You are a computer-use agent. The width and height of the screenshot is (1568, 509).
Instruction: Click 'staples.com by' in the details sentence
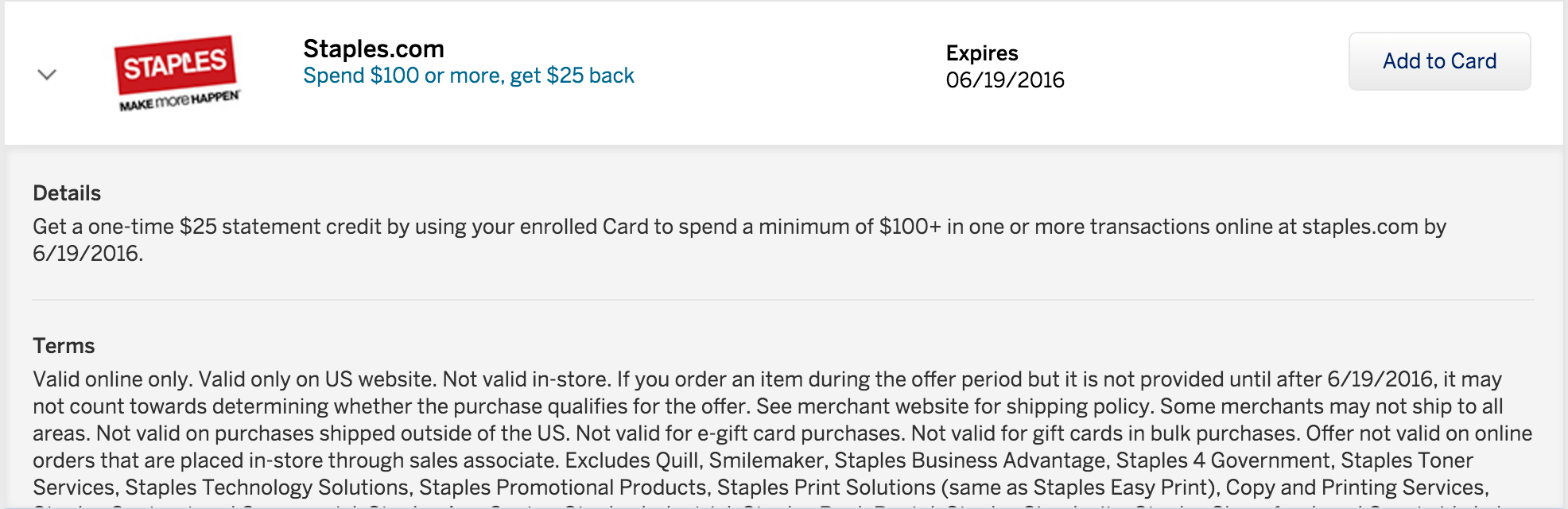[x=1374, y=227]
